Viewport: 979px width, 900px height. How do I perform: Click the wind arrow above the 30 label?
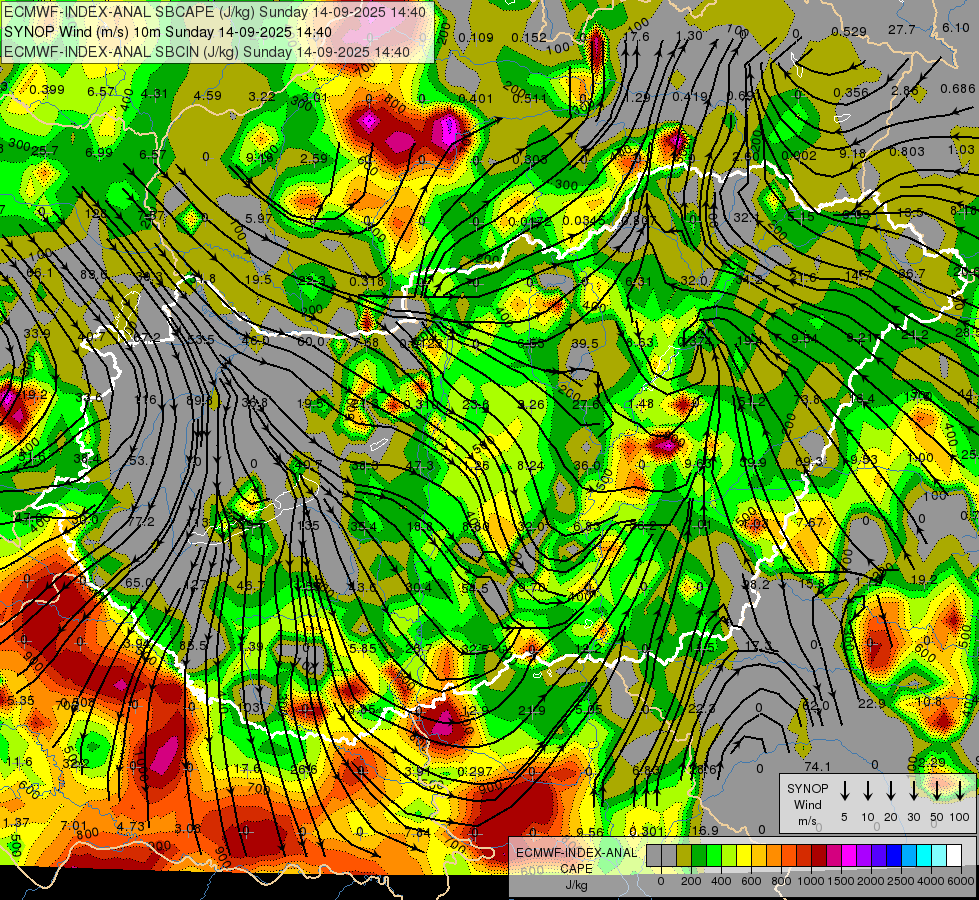pos(913,790)
